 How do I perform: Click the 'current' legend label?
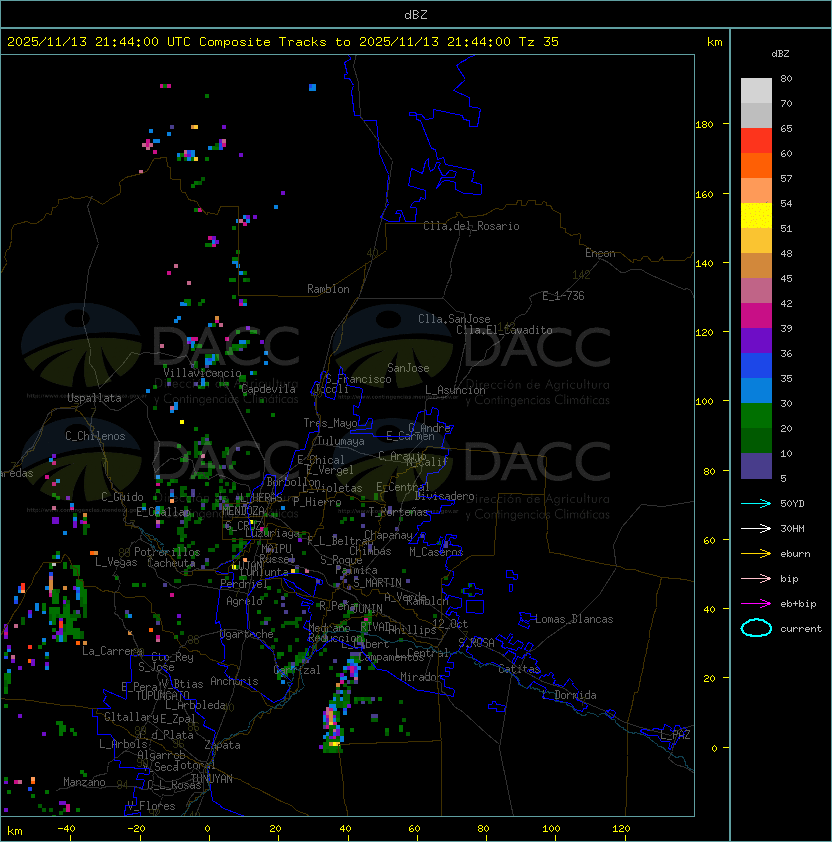(x=801, y=628)
